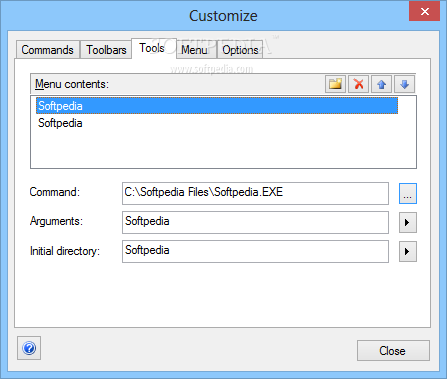Screen dimensions: 447x379
Task: Click inside the Arguments field
Action: pyautogui.click(x=255, y=222)
